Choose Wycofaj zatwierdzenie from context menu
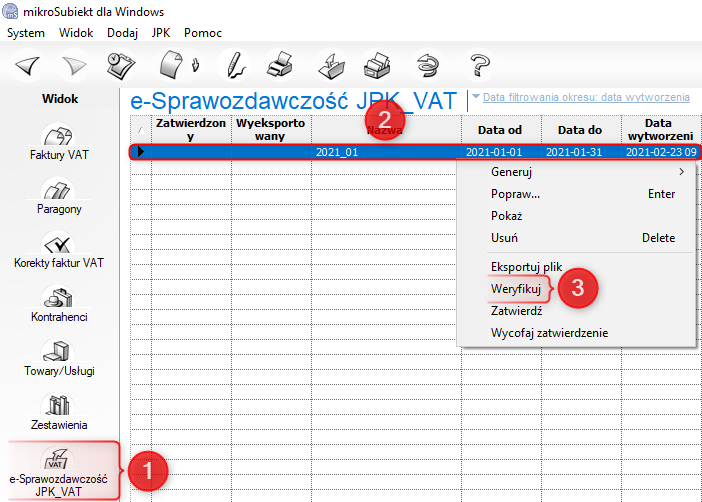The width and height of the screenshot is (702, 502). [x=576, y=333]
